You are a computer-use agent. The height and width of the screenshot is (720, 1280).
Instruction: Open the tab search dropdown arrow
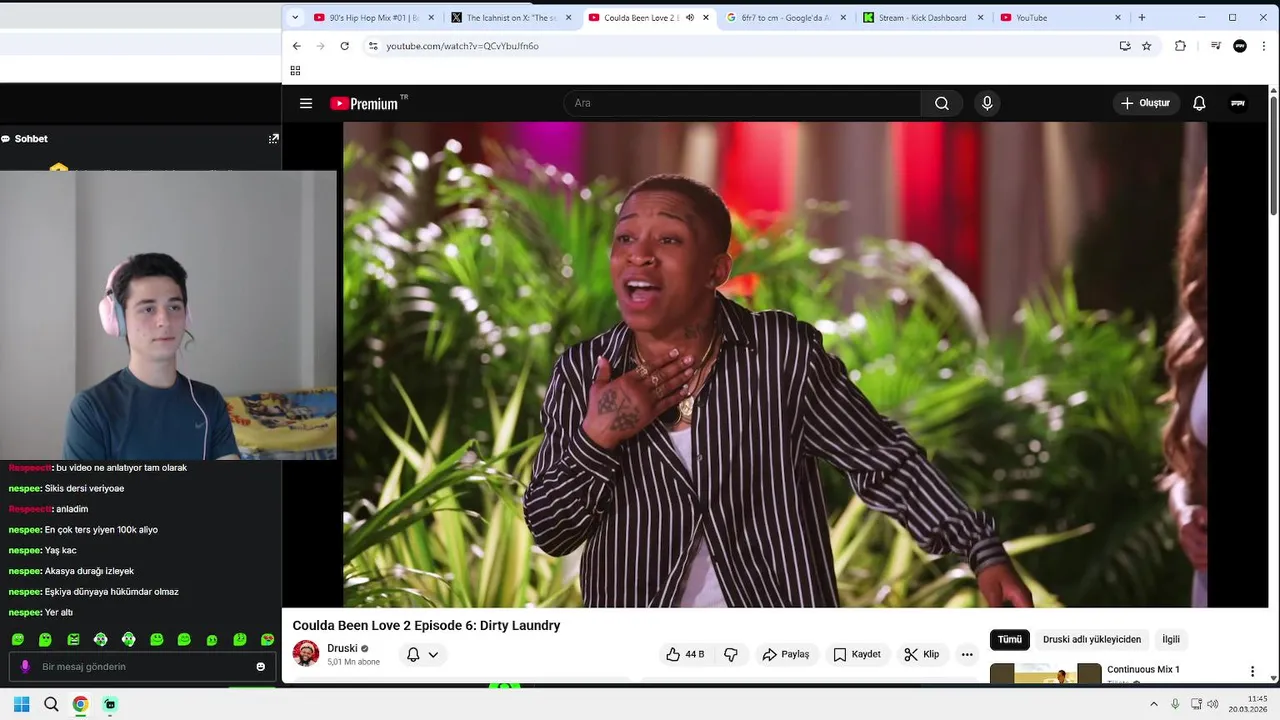point(295,17)
